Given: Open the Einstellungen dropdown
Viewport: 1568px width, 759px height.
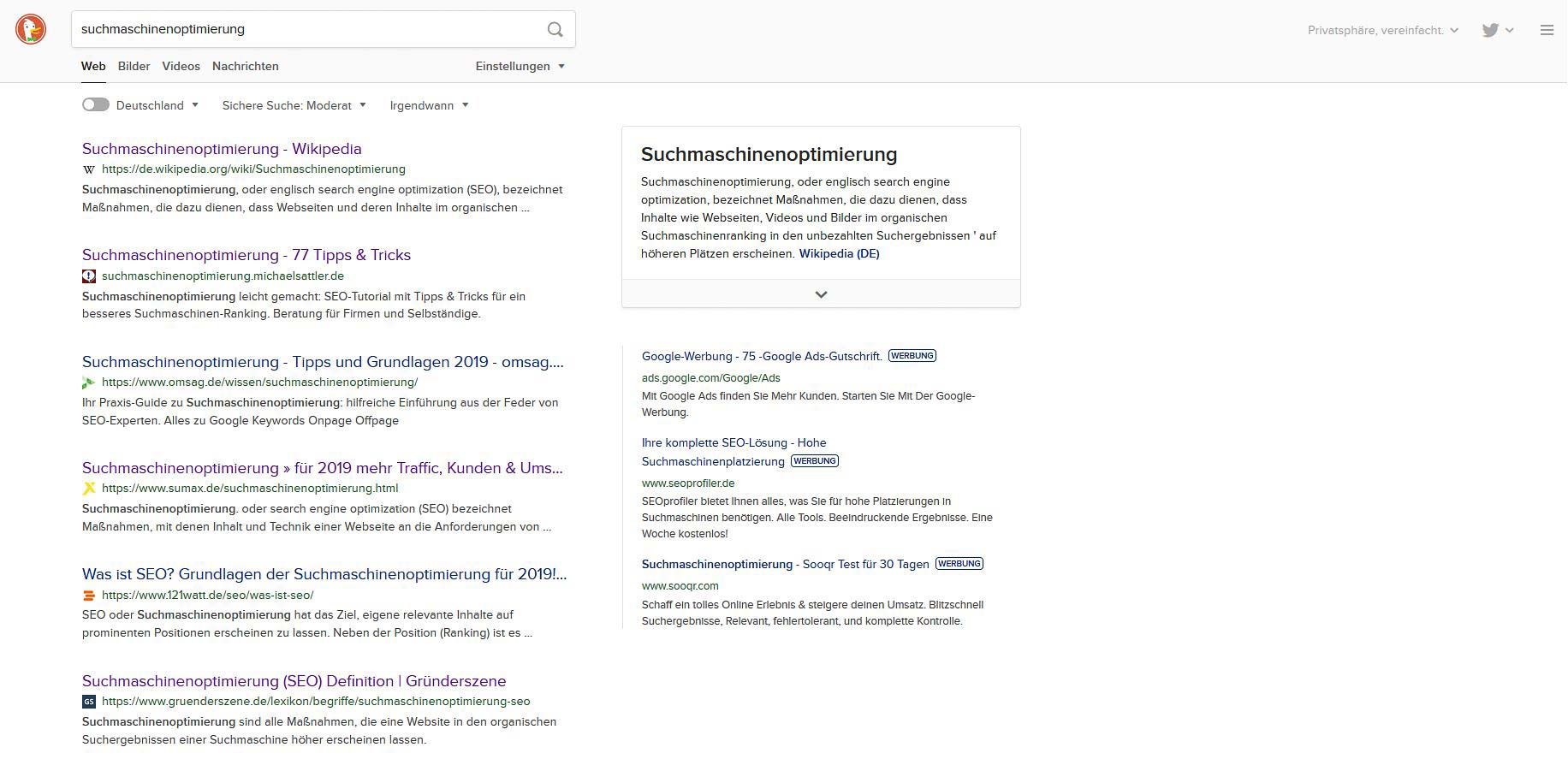Looking at the screenshot, I should click(520, 66).
